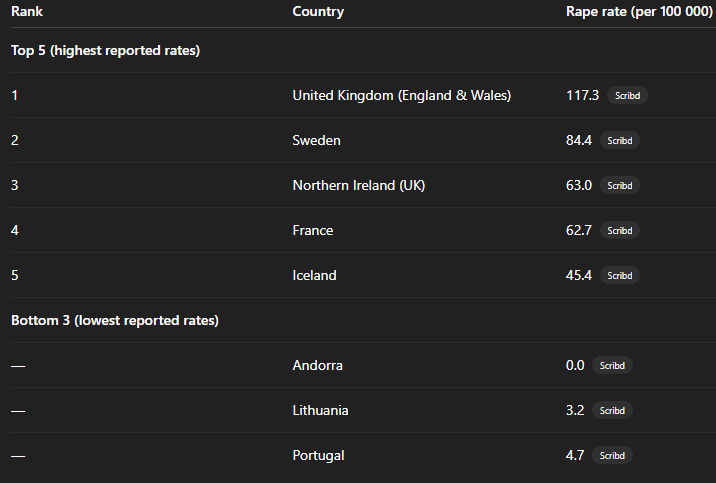716x483 pixels.
Task: Click the '62.7' rate value
Action: [x=579, y=231]
